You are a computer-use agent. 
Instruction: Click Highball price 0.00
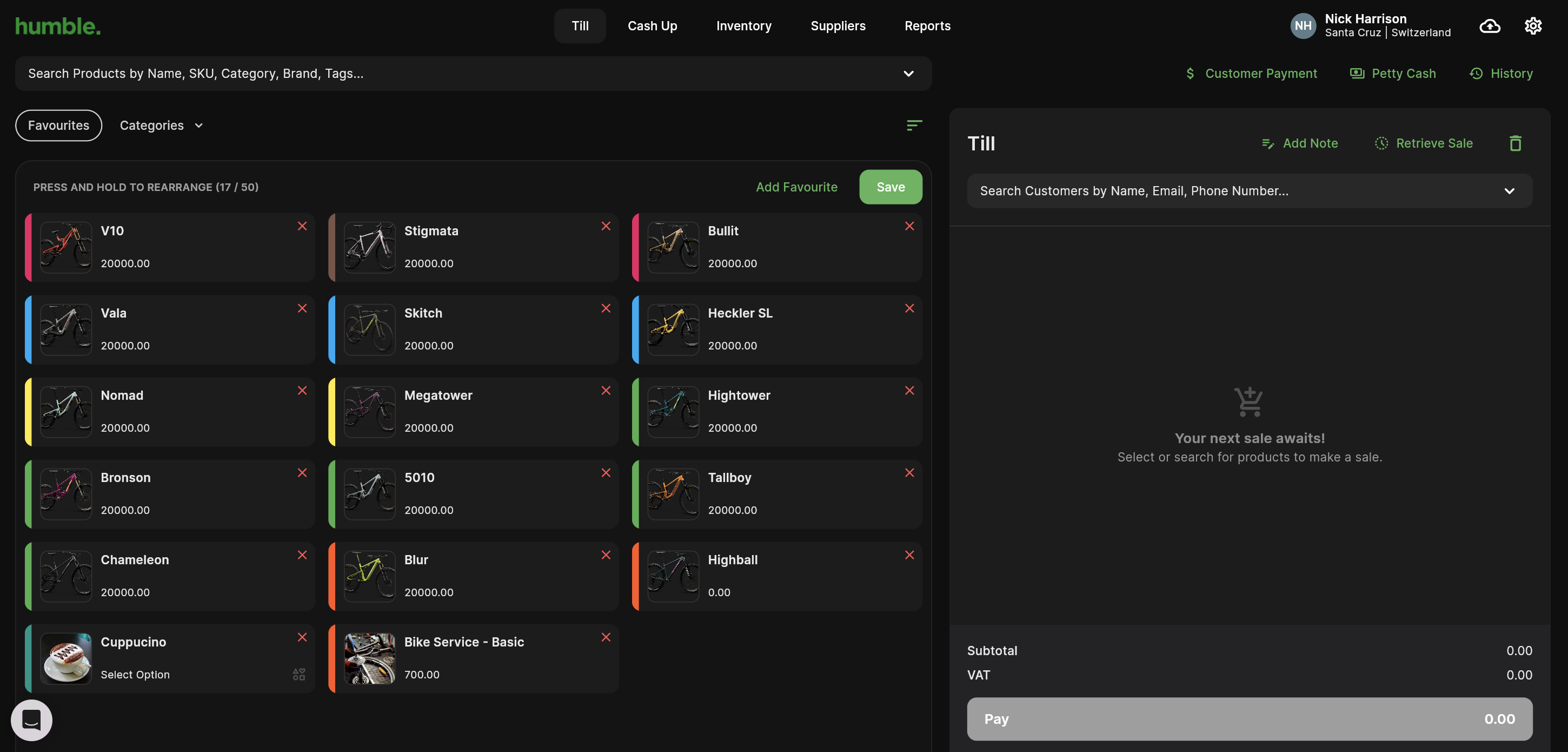718,592
